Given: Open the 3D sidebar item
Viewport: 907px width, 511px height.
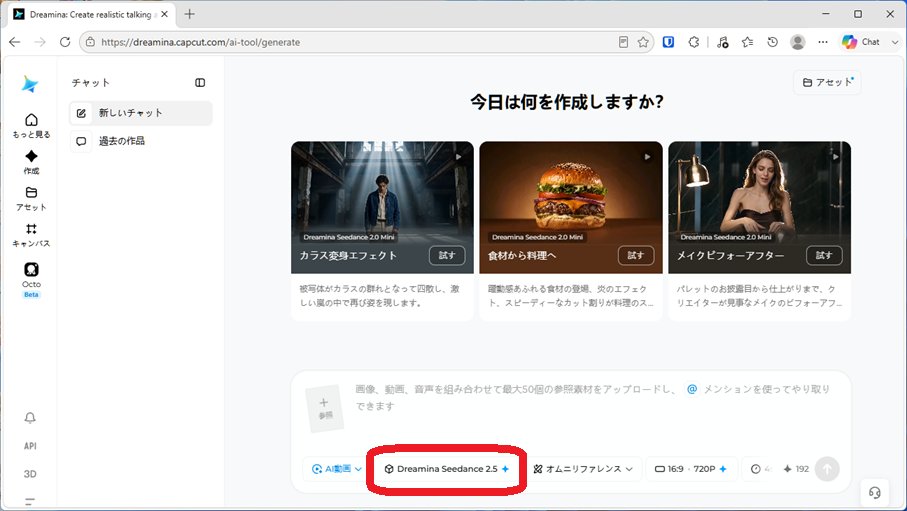Looking at the screenshot, I should (30, 474).
